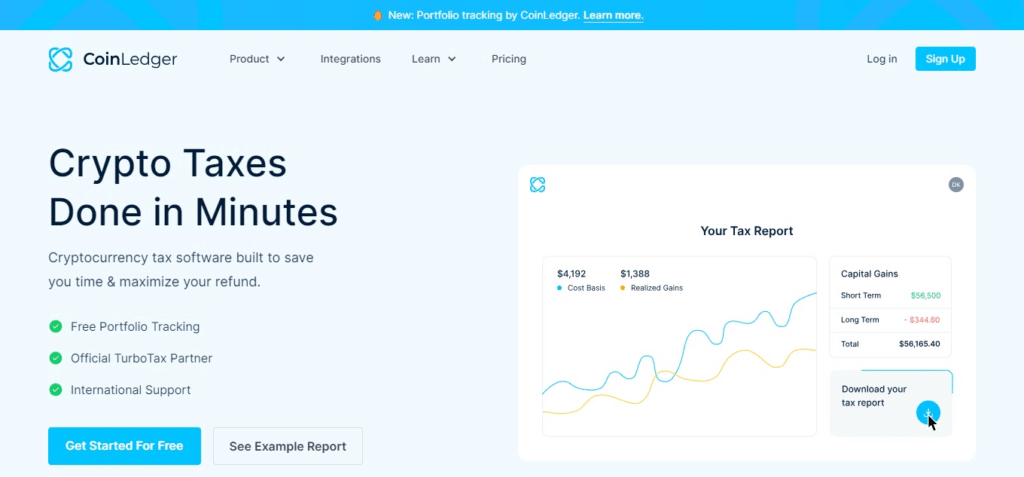Click the bell icon in announcement banner
This screenshot has height=477, width=1024.
377,15
